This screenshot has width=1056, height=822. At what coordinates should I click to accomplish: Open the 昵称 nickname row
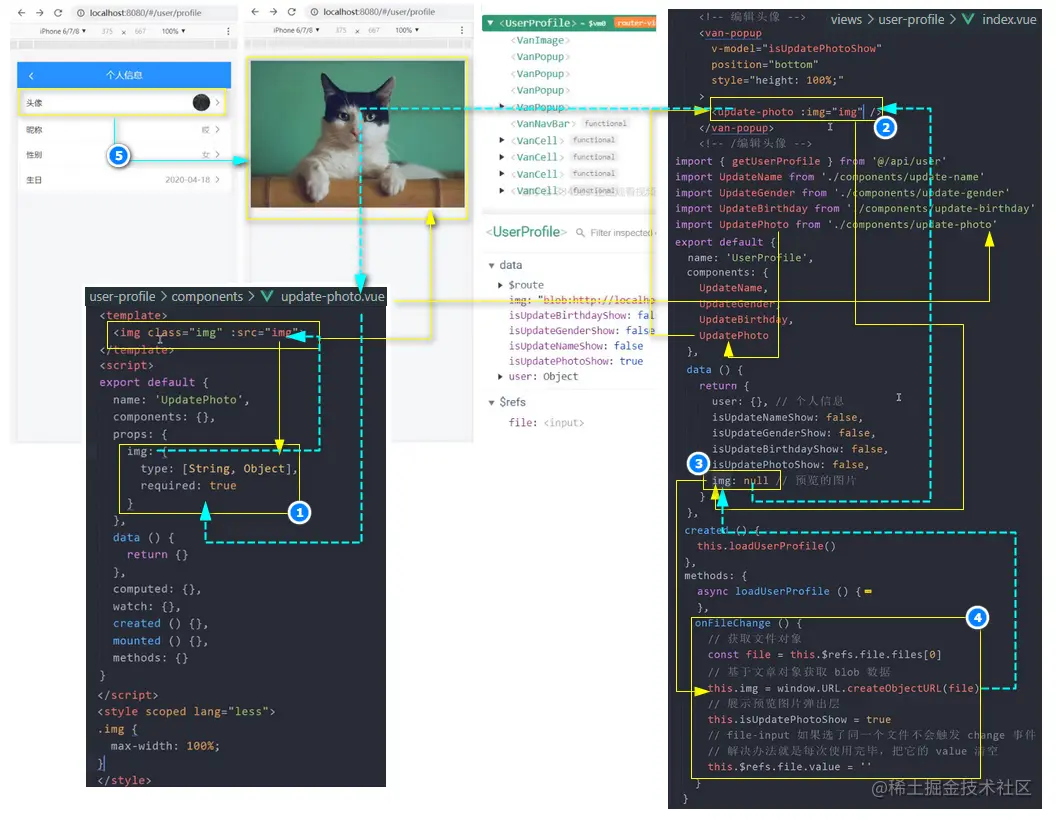pos(122,129)
